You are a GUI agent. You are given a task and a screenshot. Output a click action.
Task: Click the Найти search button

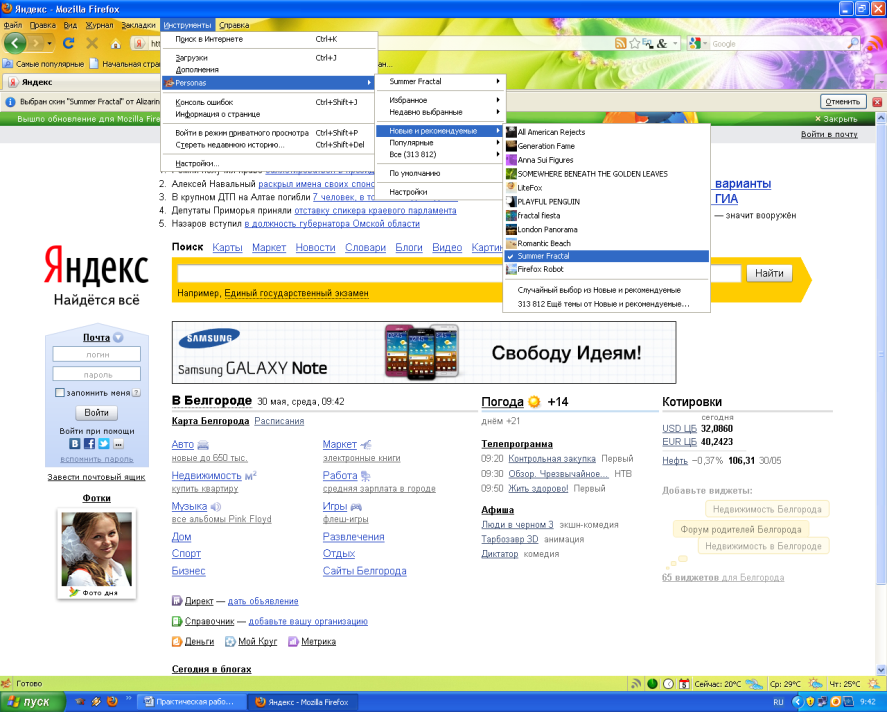click(x=769, y=273)
